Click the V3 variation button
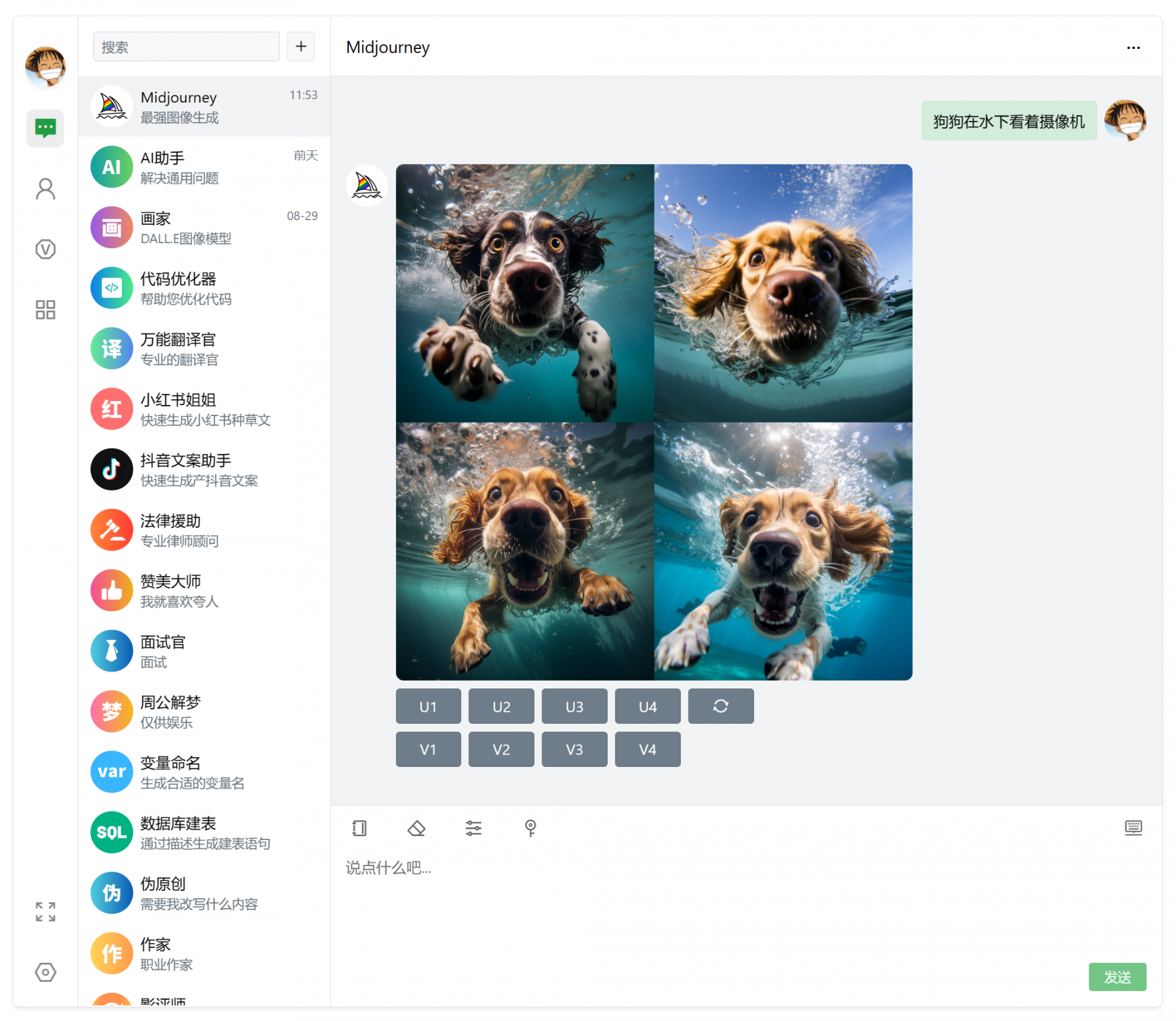The width and height of the screenshot is (1176, 1021). pos(575,749)
